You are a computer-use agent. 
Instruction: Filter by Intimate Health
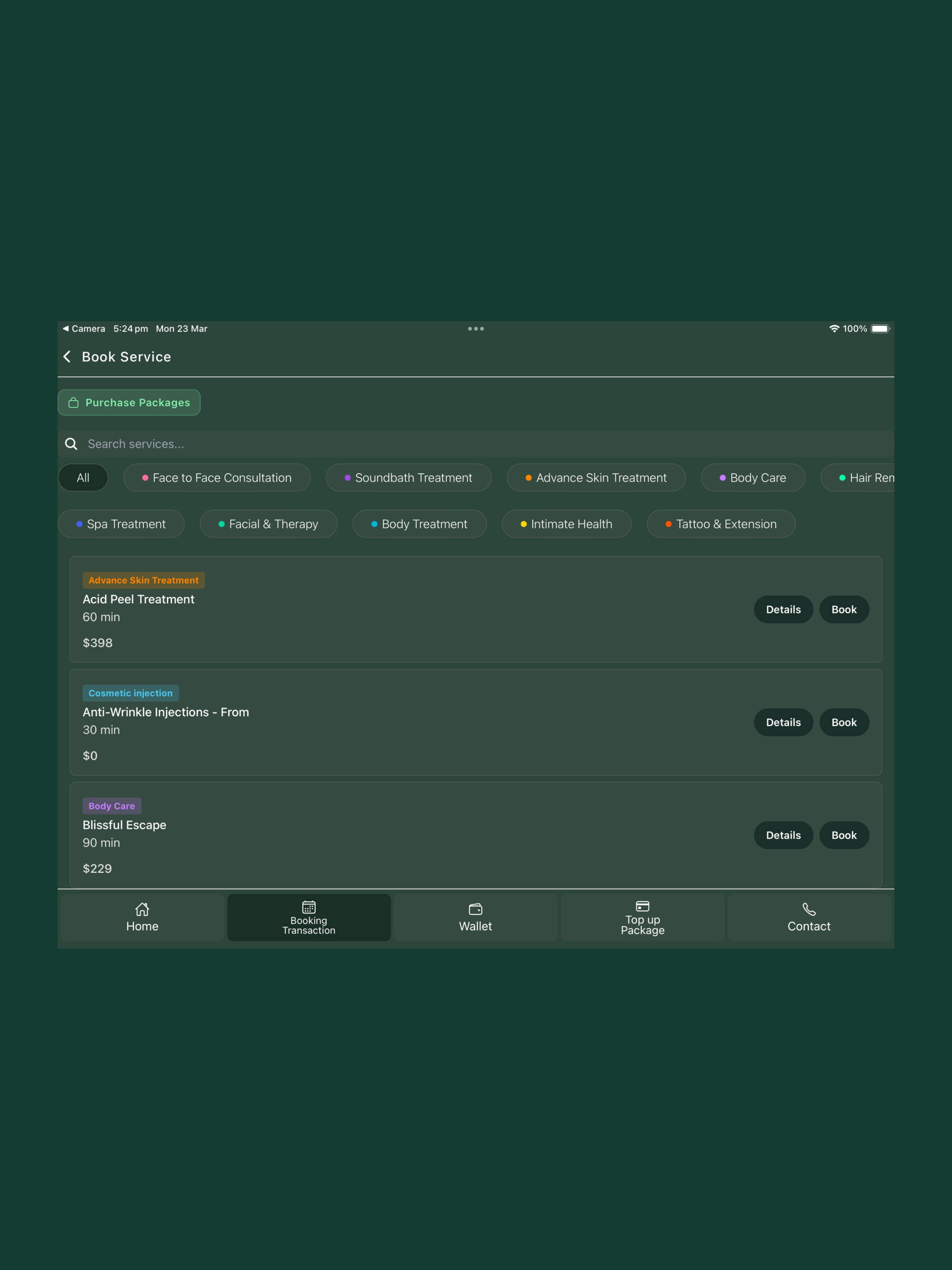pyautogui.click(x=567, y=524)
